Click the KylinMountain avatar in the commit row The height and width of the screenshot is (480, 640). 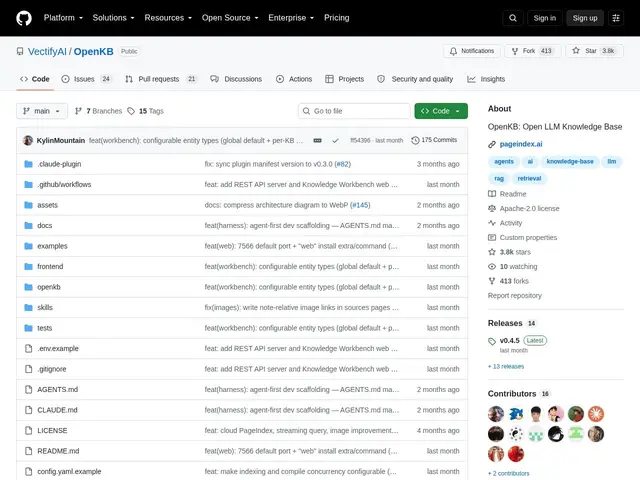point(28,140)
